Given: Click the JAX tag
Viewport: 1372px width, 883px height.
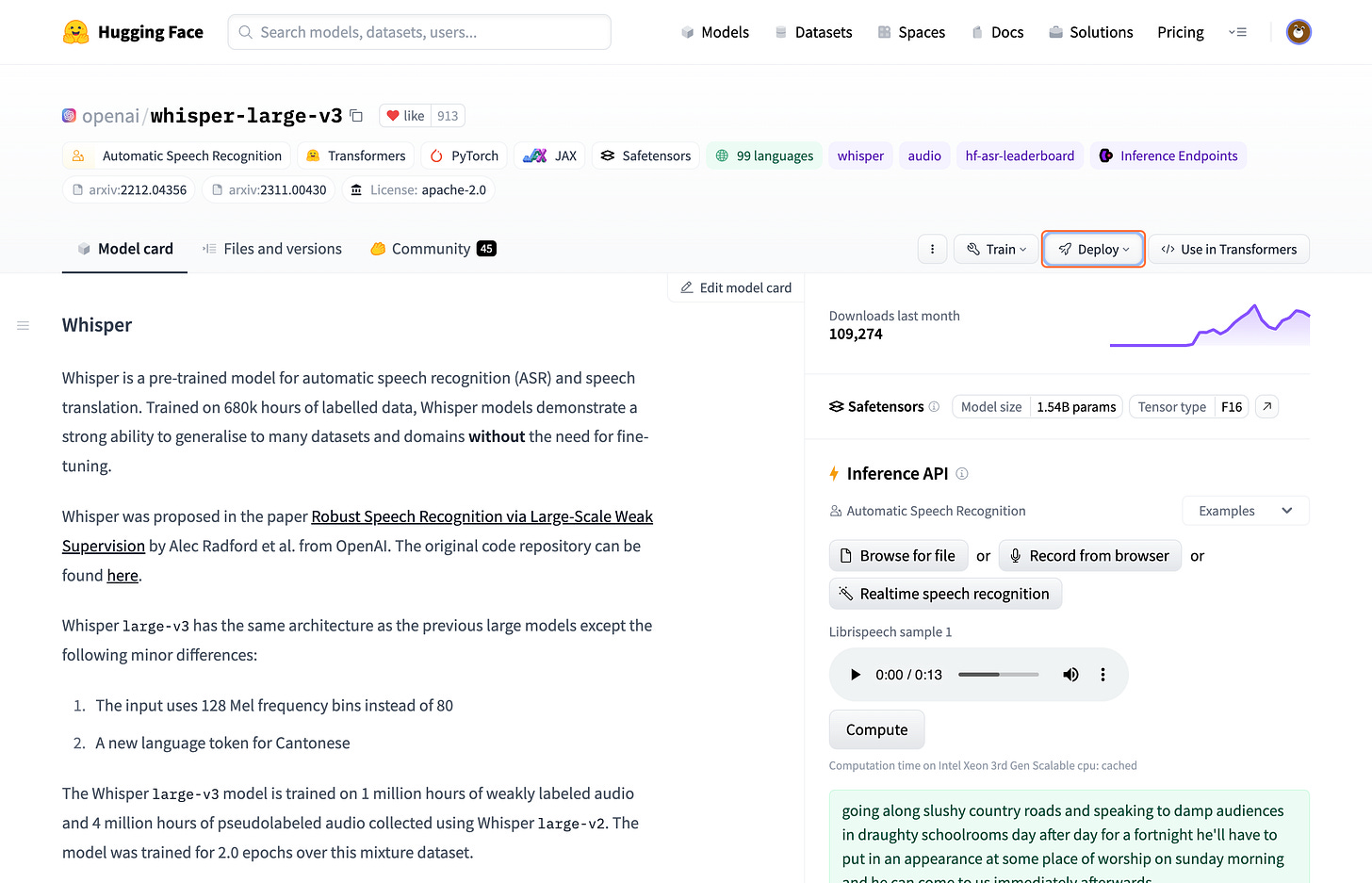Looking at the screenshot, I should pyautogui.click(x=549, y=155).
